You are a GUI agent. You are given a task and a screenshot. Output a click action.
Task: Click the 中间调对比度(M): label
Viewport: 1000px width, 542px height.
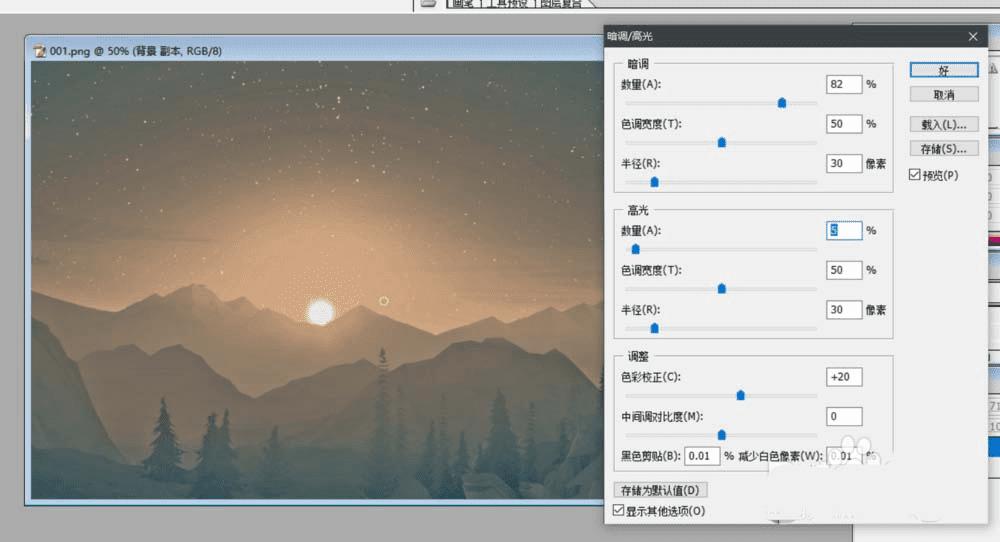[662, 416]
